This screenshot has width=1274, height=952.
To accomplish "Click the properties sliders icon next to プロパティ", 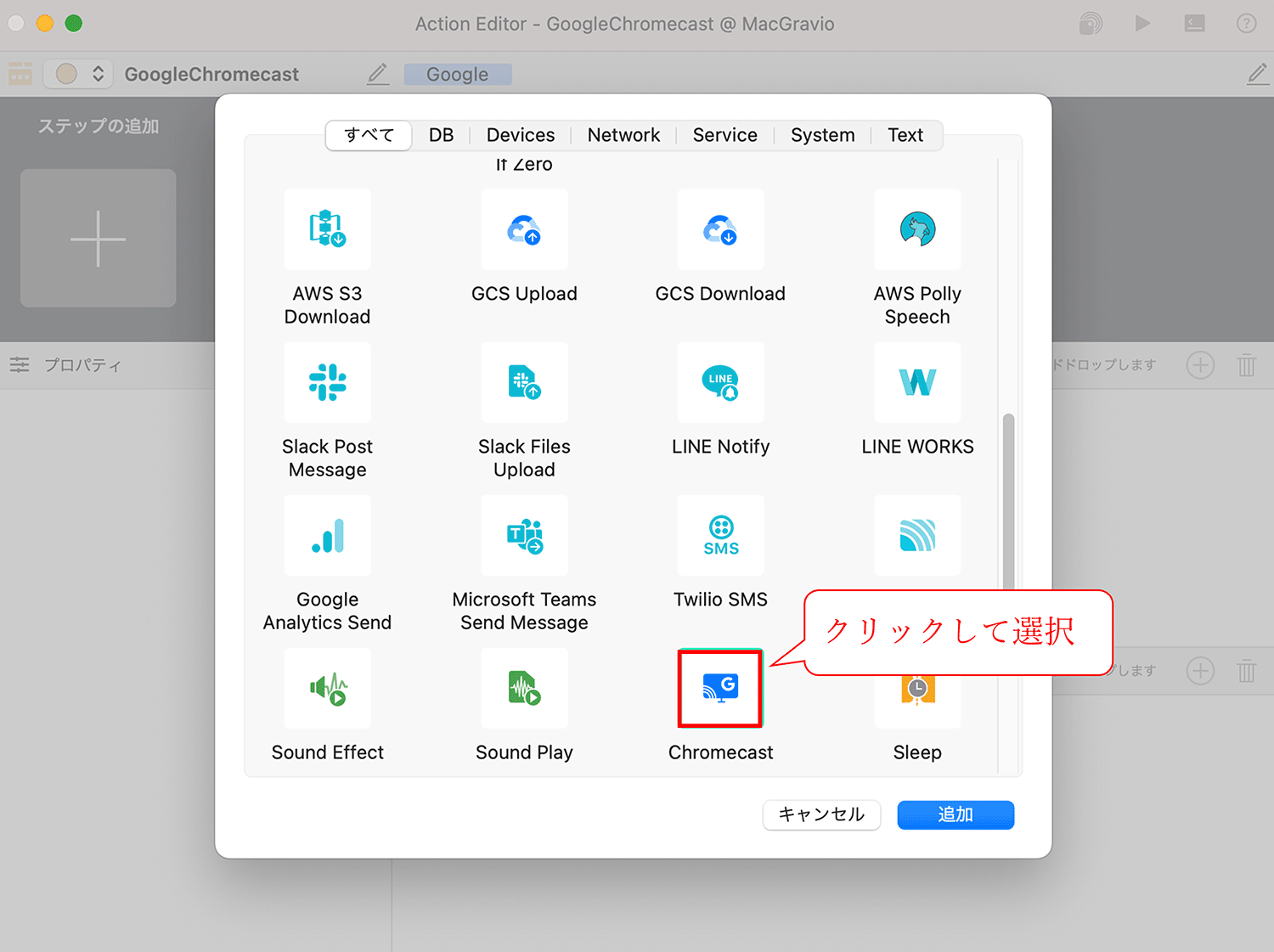I will coord(20,364).
